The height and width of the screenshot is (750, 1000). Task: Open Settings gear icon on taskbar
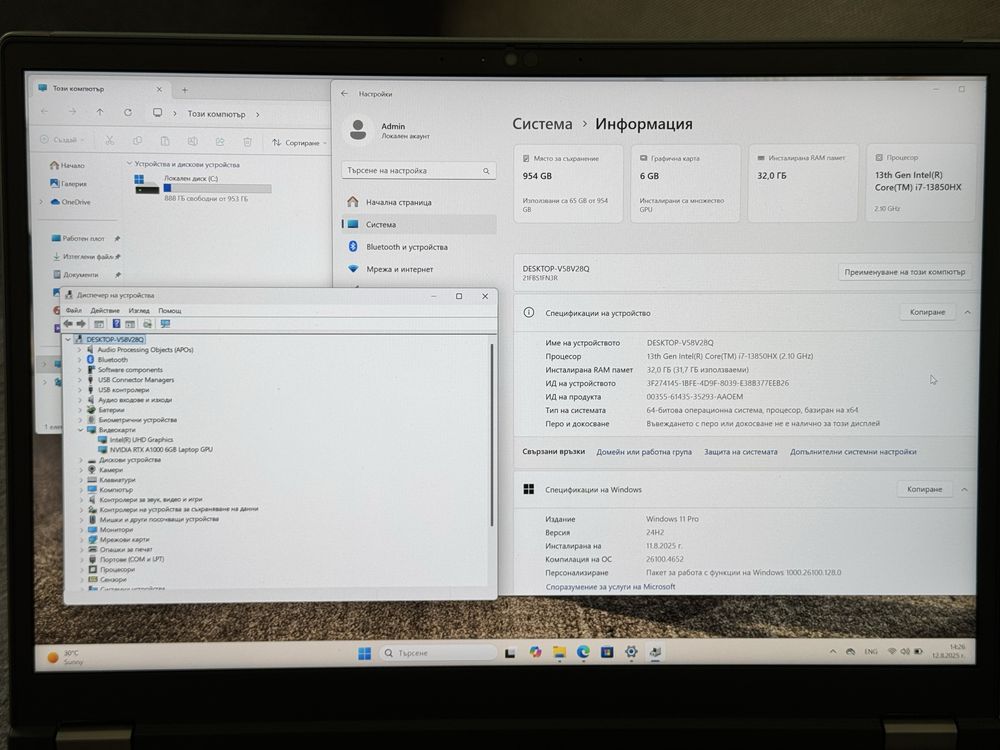tap(631, 651)
